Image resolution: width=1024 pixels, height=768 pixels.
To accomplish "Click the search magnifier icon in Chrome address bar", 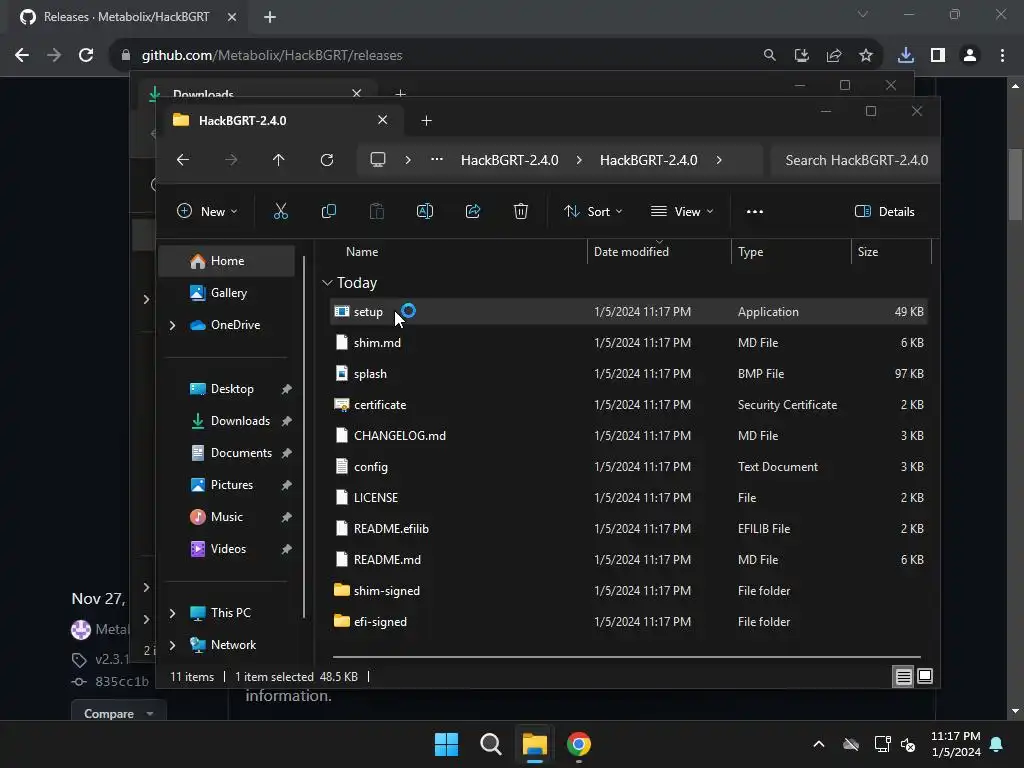I will tap(770, 56).
